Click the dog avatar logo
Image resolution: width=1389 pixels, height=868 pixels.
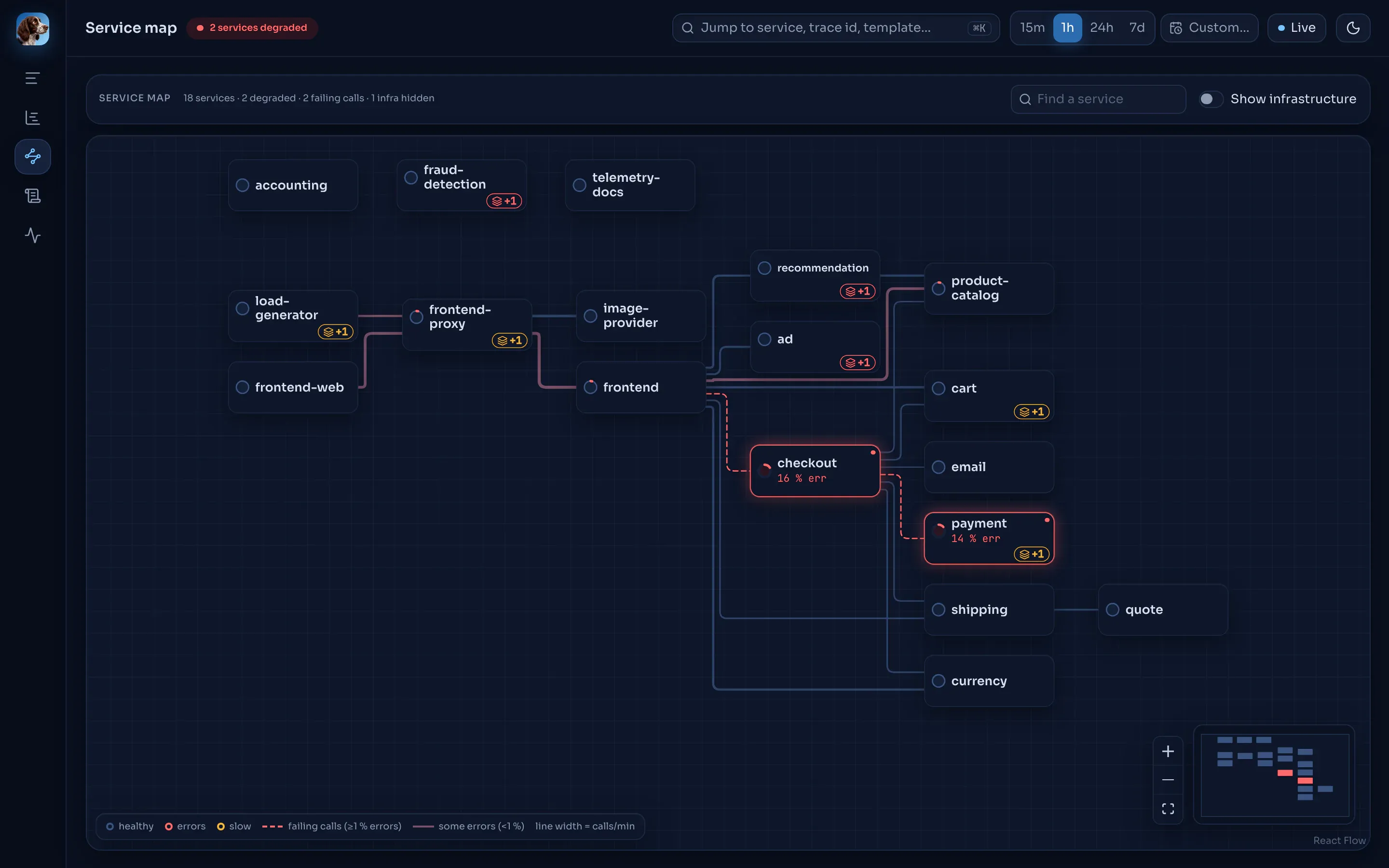coord(33,29)
